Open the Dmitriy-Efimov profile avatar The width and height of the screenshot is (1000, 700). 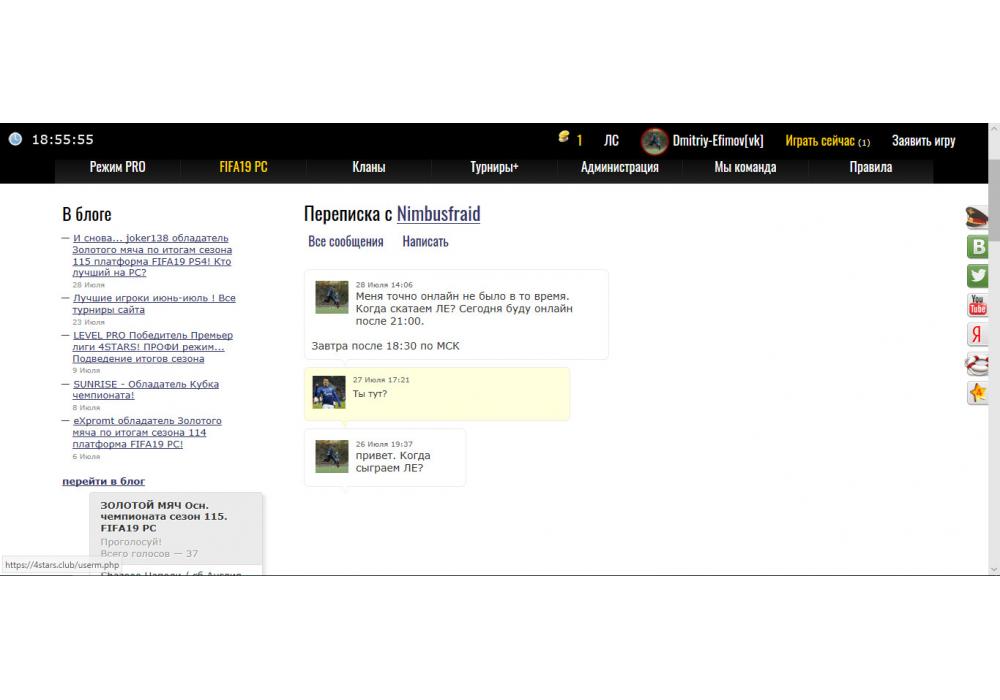point(654,141)
